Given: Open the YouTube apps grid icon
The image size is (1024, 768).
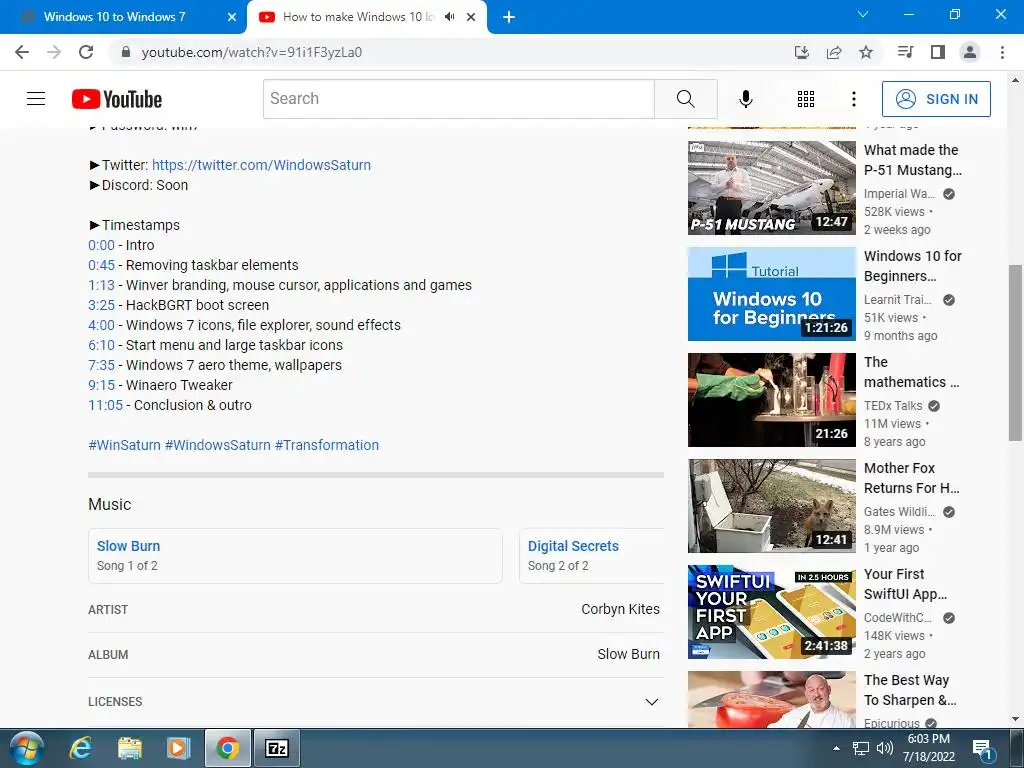Looking at the screenshot, I should 806,99.
